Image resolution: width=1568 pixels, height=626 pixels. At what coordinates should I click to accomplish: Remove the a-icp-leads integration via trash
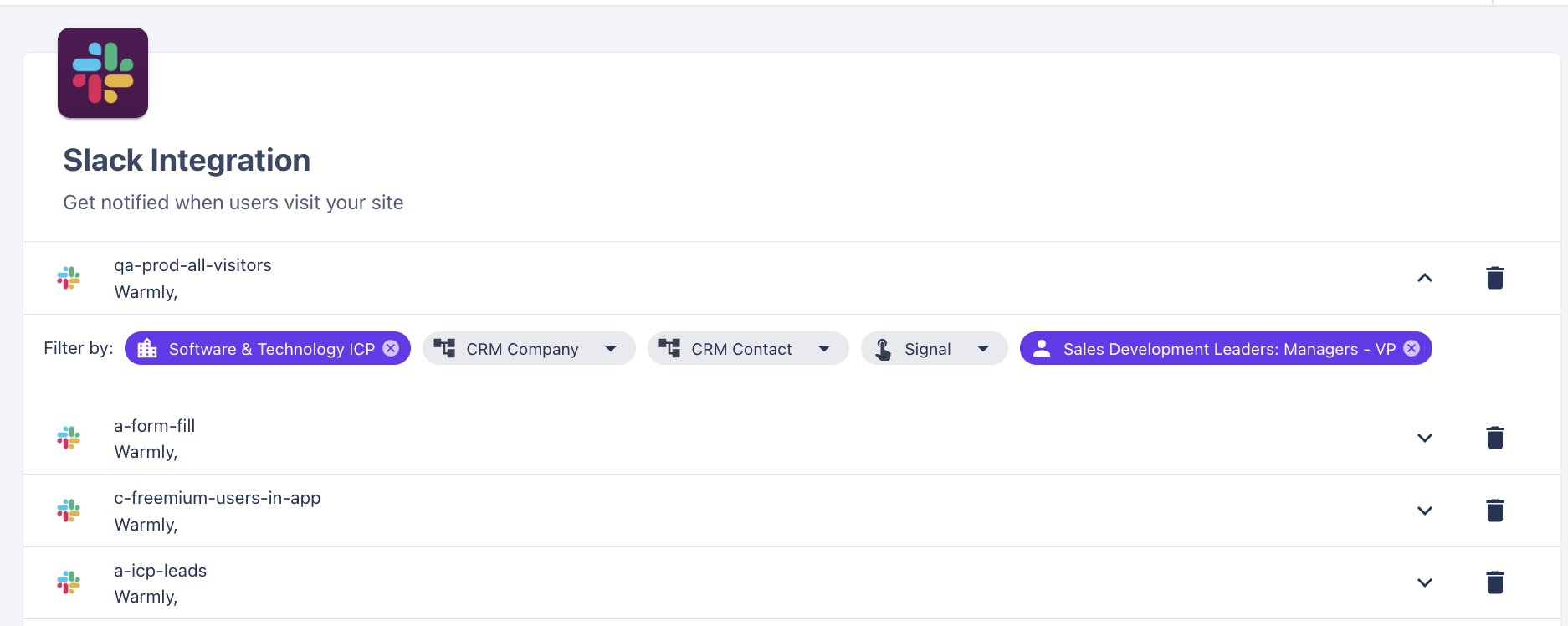pyautogui.click(x=1494, y=582)
